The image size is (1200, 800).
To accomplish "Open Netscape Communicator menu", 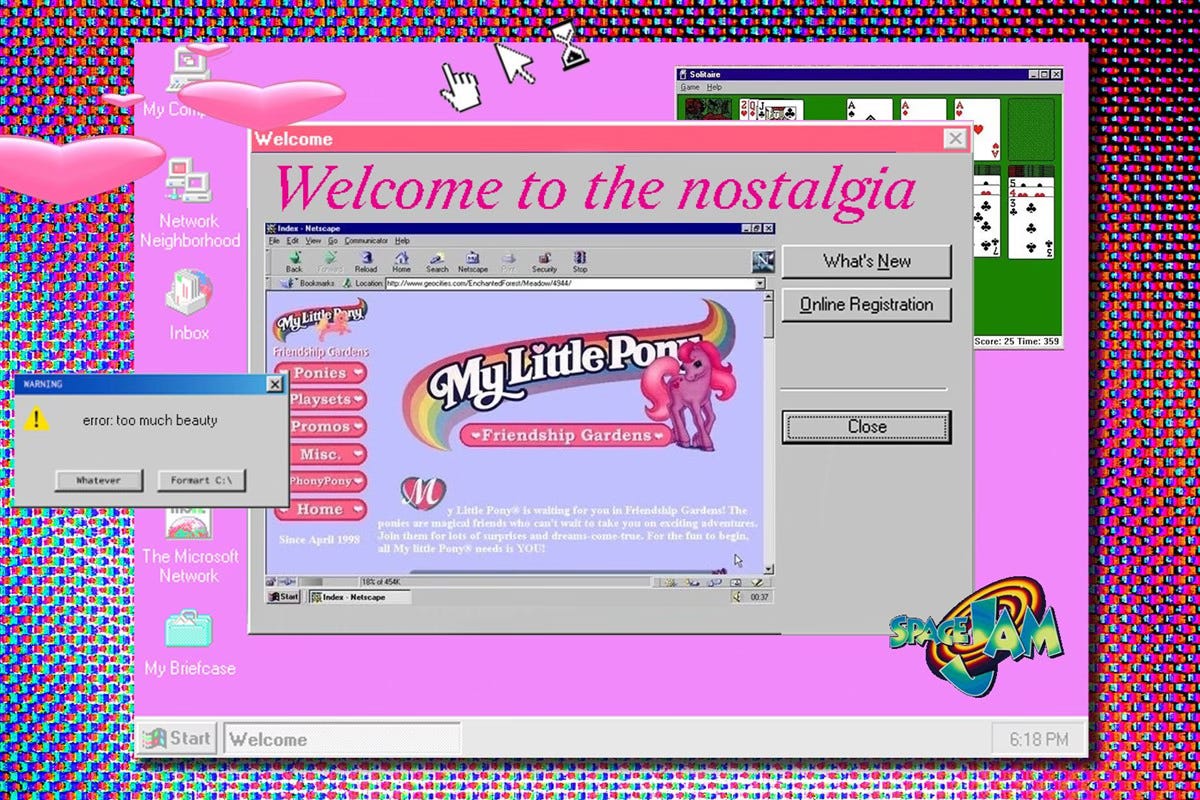I will click(366, 241).
